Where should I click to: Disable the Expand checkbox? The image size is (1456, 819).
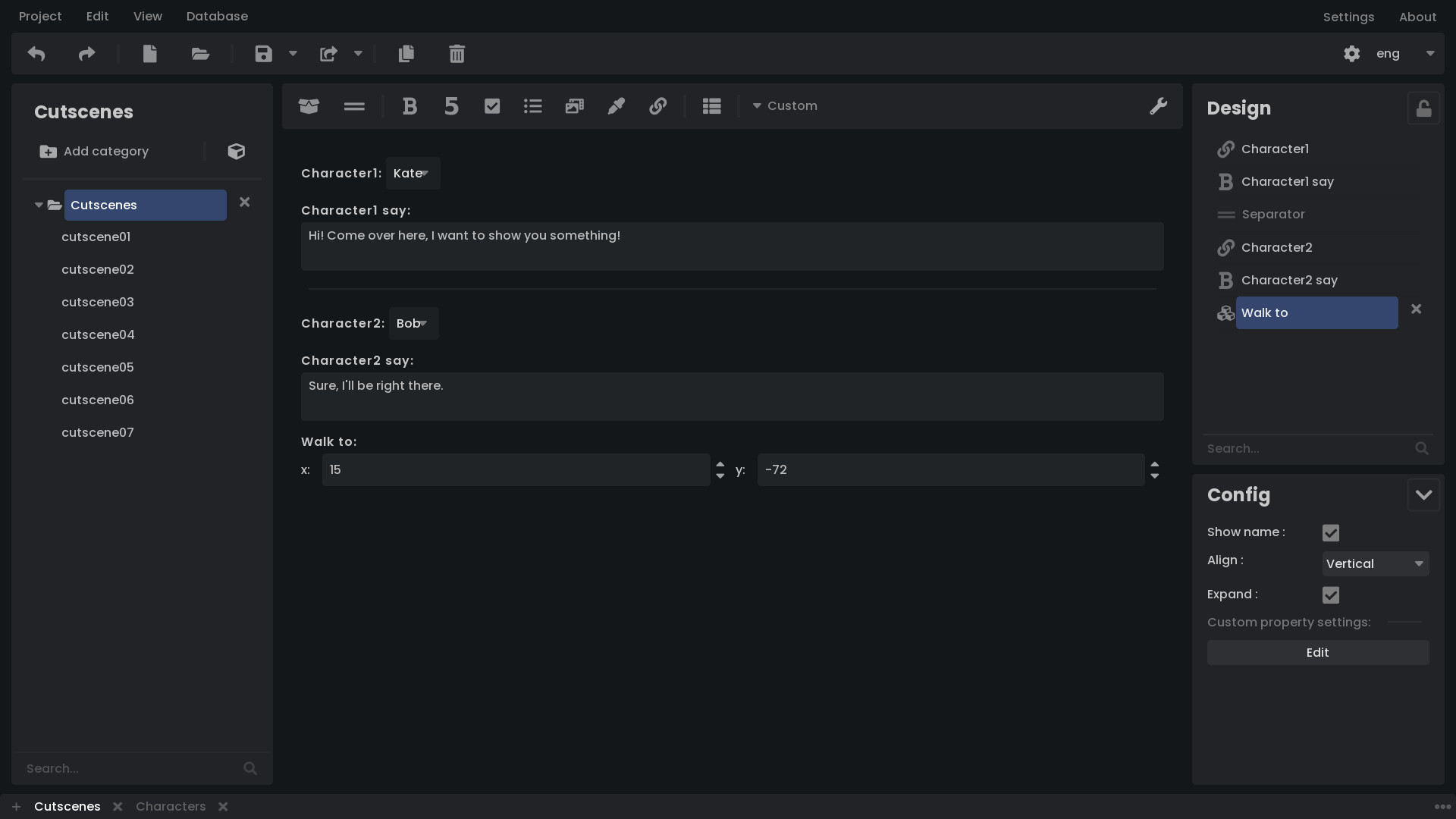1331,595
